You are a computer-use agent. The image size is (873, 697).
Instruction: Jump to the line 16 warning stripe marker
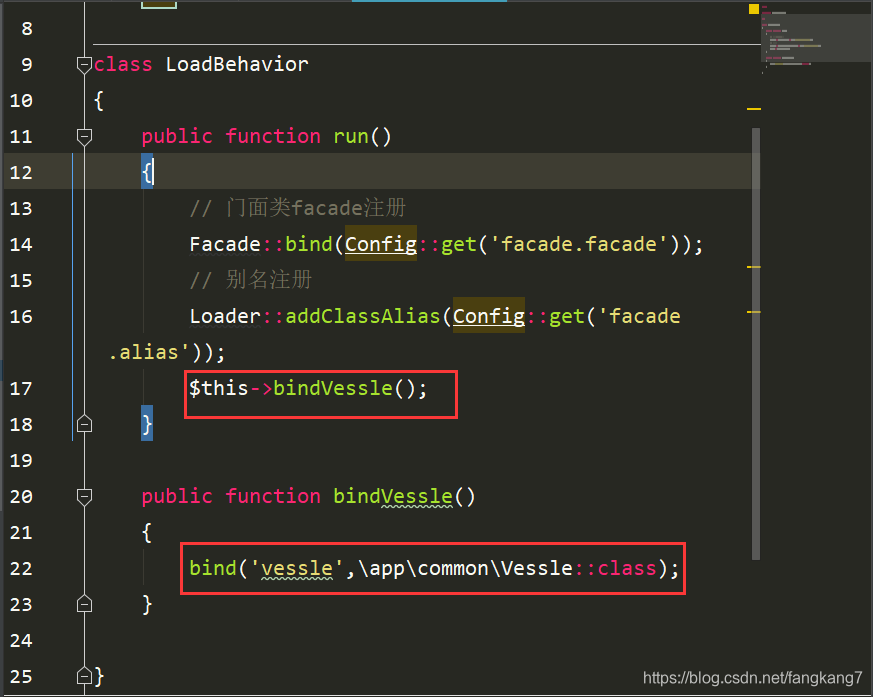point(753,312)
